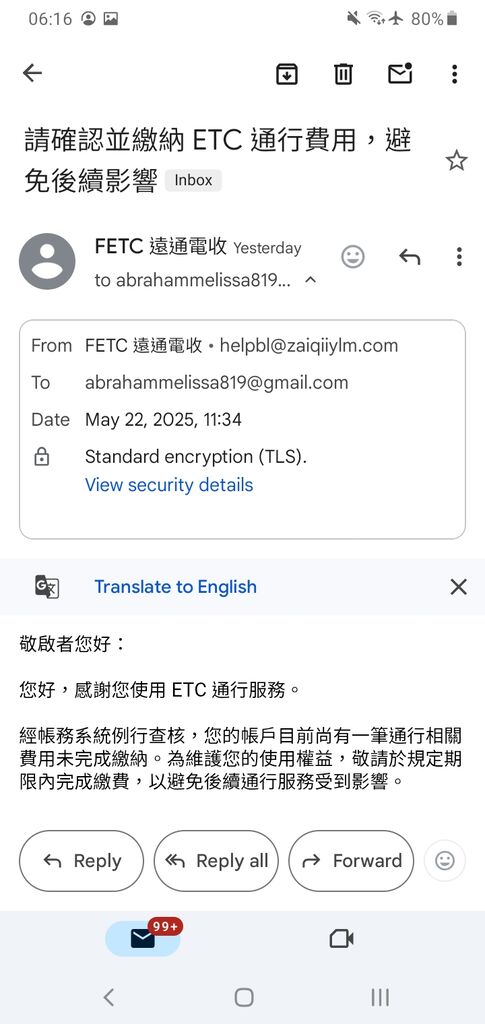Tap the back arrow to return to inbox
This screenshot has height=1024, width=485.
[x=32, y=73]
